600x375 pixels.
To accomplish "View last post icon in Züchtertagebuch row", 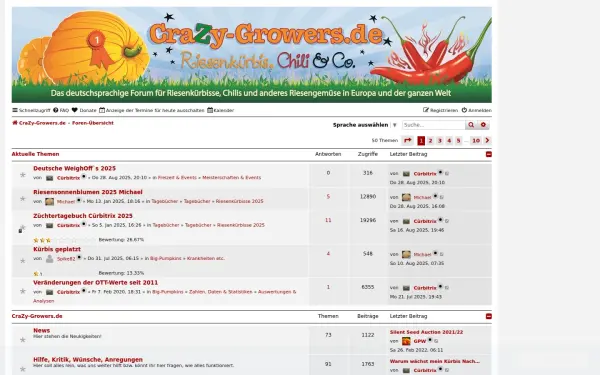I will pos(447,221).
